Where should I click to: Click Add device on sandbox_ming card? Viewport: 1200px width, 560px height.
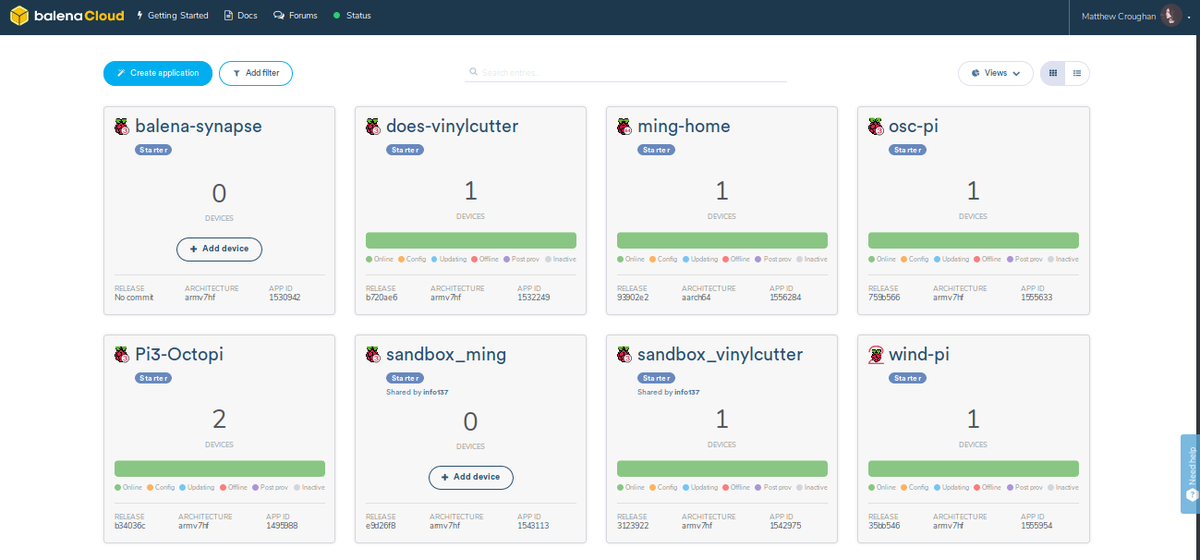pyautogui.click(x=471, y=477)
